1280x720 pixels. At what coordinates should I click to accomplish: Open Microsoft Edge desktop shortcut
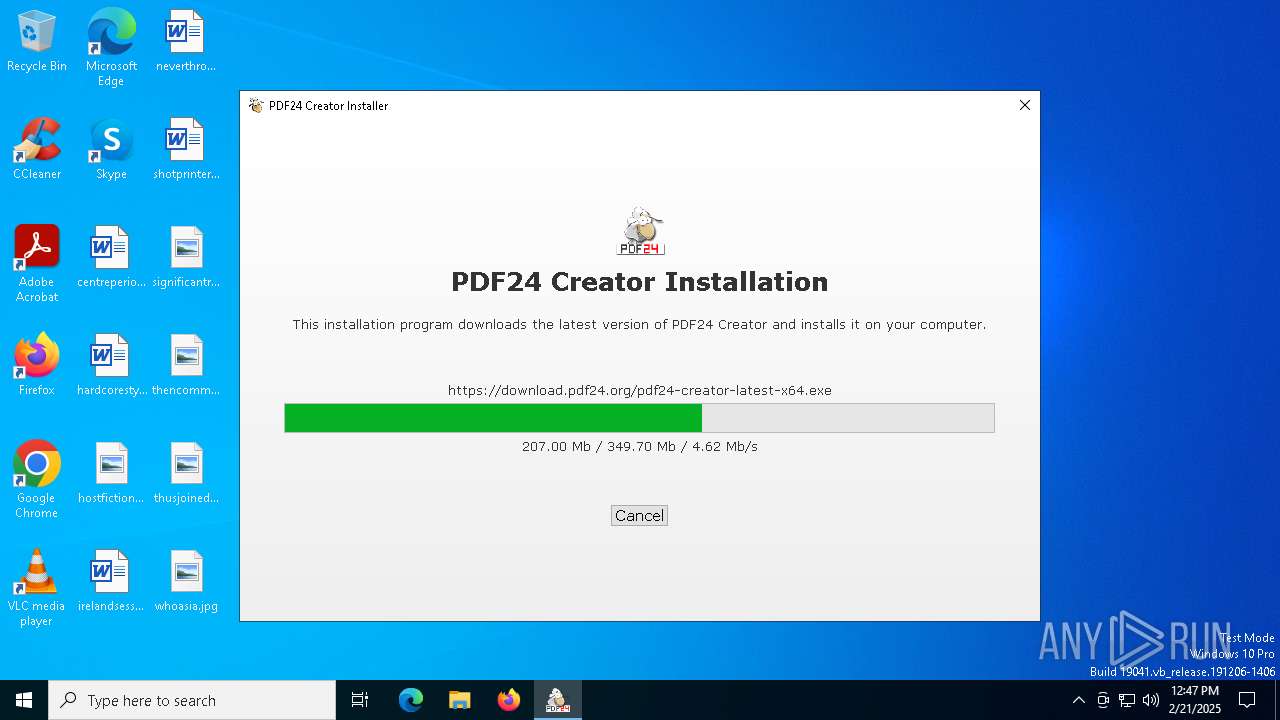(111, 48)
